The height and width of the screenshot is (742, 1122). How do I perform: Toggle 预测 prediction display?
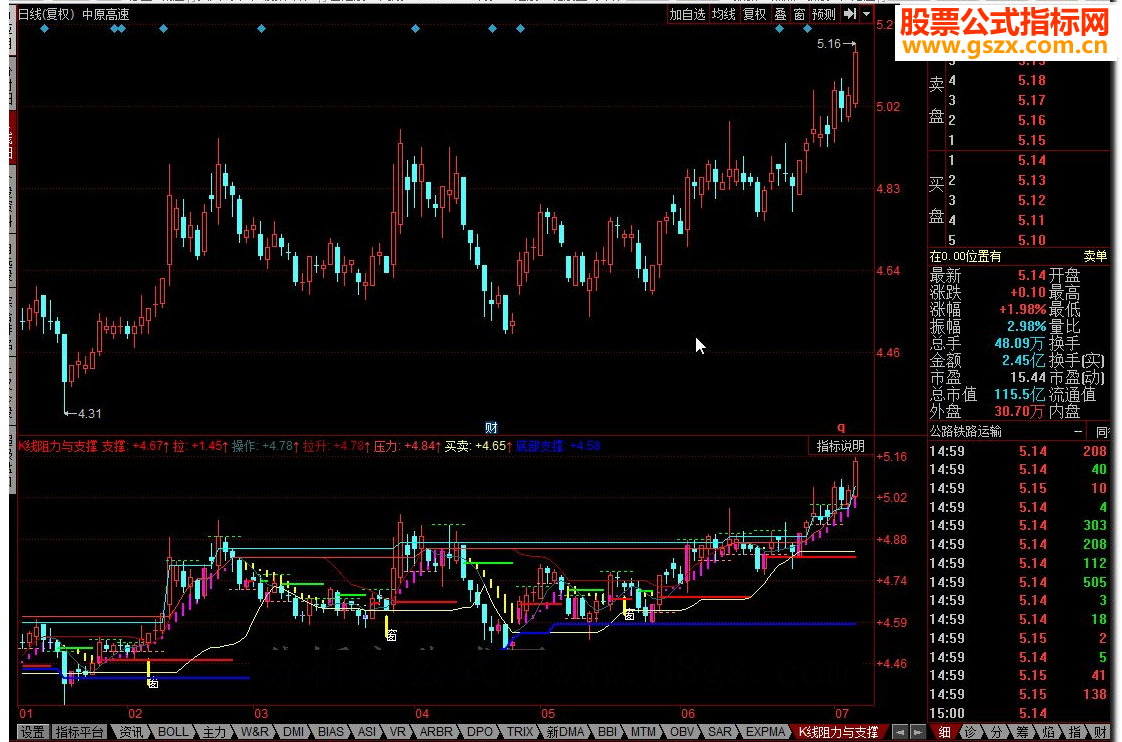point(823,14)
